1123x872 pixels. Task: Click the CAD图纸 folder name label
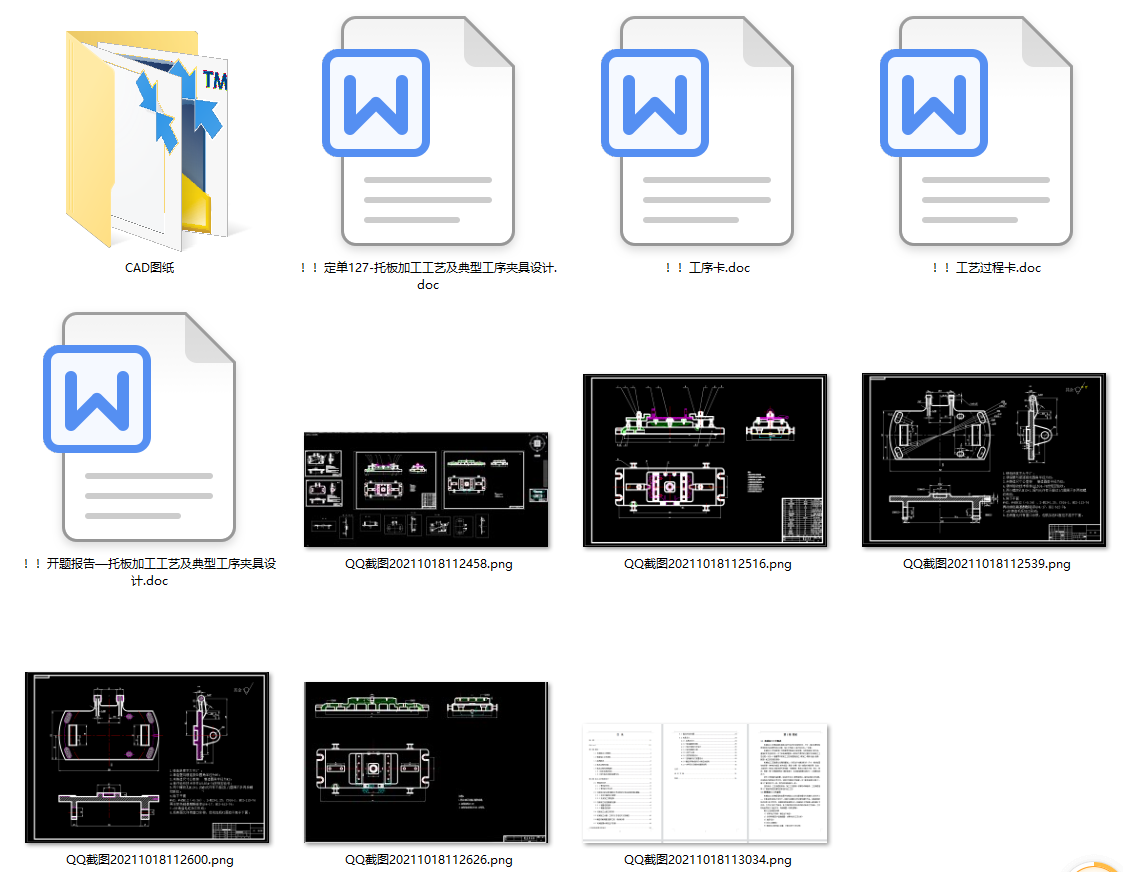point(149,268)
